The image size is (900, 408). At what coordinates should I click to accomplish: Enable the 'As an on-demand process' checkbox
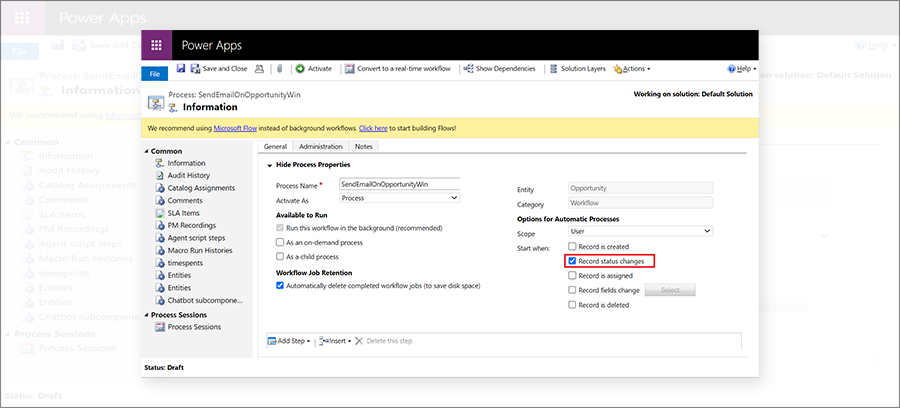coord(279,242)
